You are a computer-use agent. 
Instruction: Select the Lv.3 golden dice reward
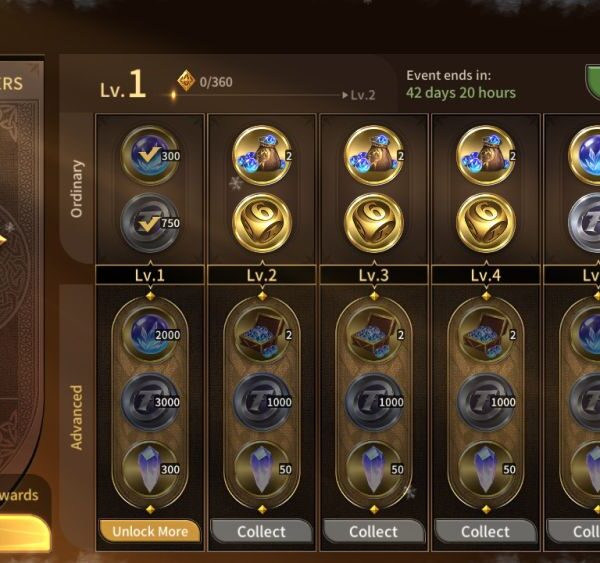374,223
